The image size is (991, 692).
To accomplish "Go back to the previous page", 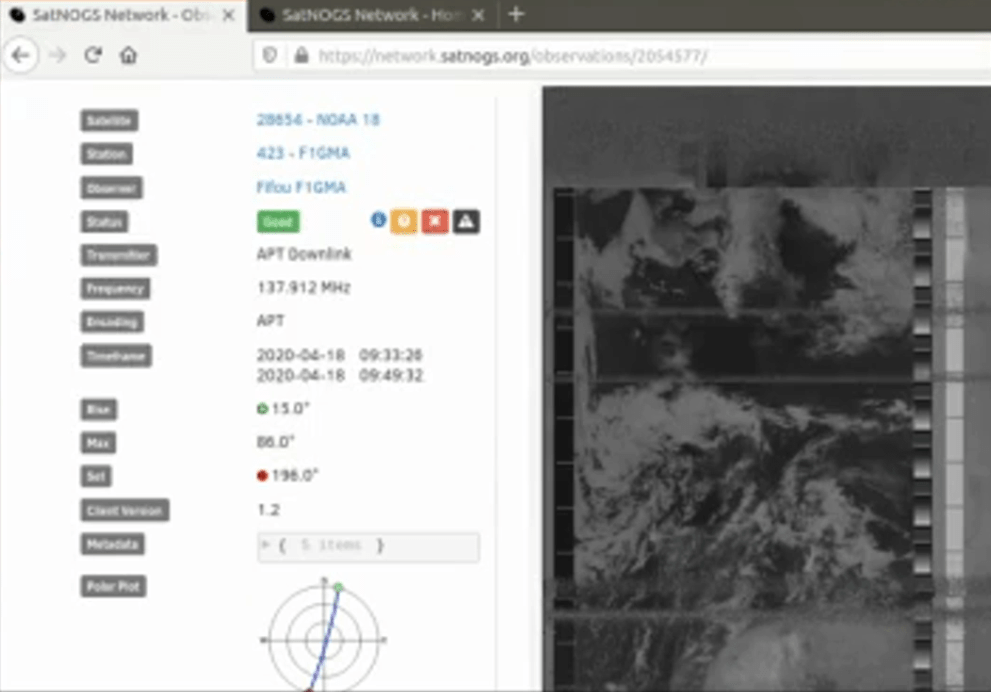I will tap(19, 56).
